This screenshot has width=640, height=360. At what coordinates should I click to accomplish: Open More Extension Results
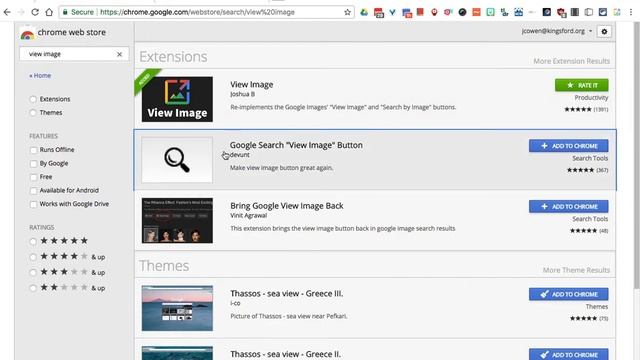(571, 61)
